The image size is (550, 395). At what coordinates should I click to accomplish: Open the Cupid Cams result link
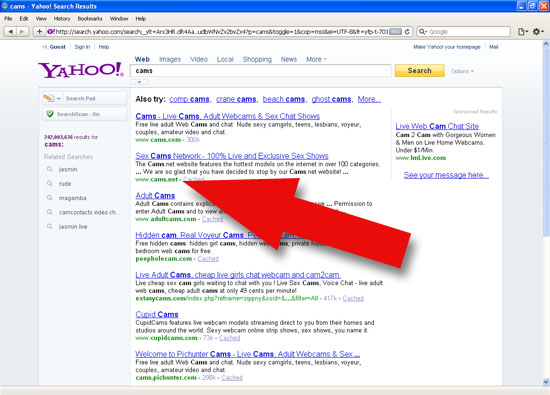(157, 314)
